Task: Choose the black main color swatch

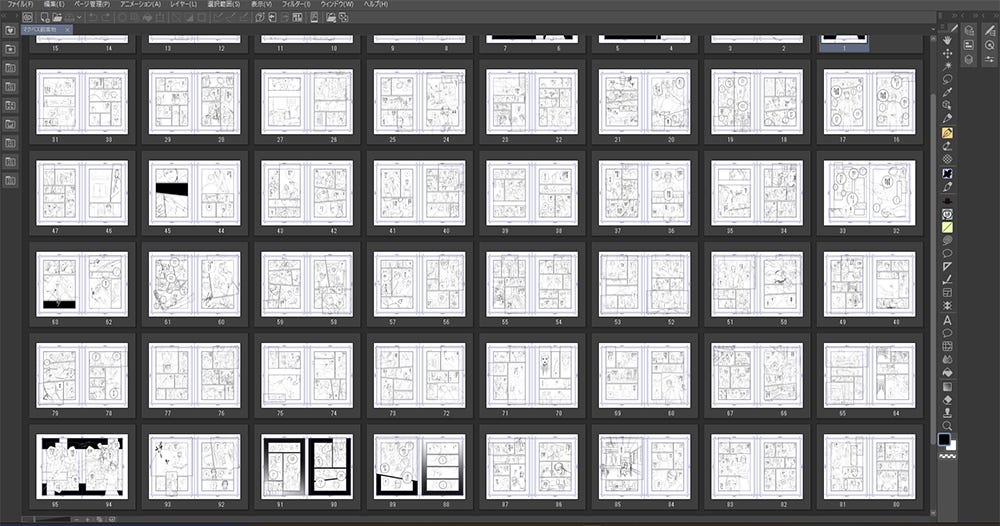Action: click(x=944, y=439)
